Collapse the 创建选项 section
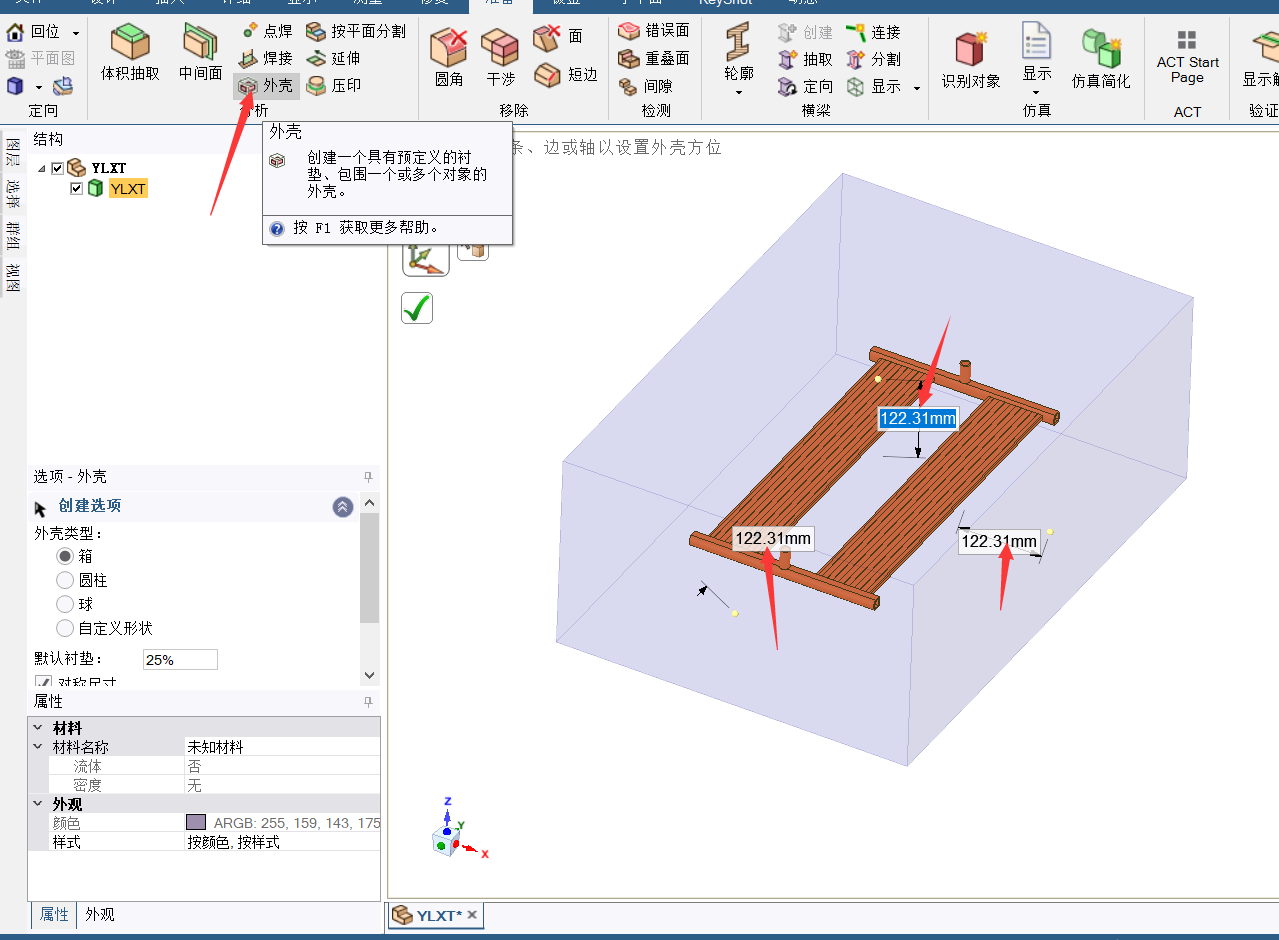Viewport: 1279px width, 940px height. click(343, 507)
